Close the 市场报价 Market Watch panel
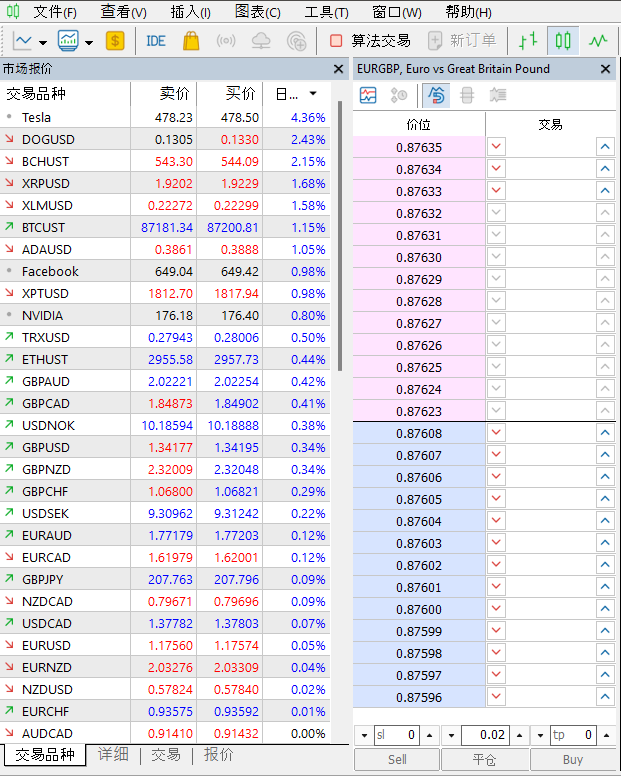Viewport: 621px width, 776px height. click(x=338, y=69)
